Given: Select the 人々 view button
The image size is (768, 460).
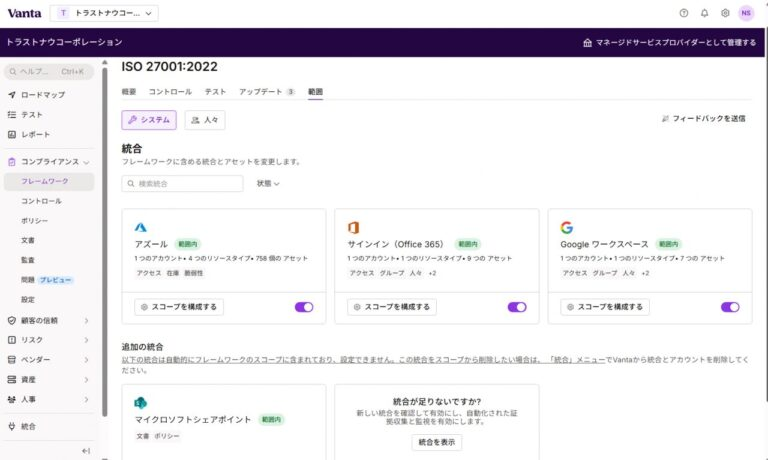Looking at the screenshot, I should (205, 120).
